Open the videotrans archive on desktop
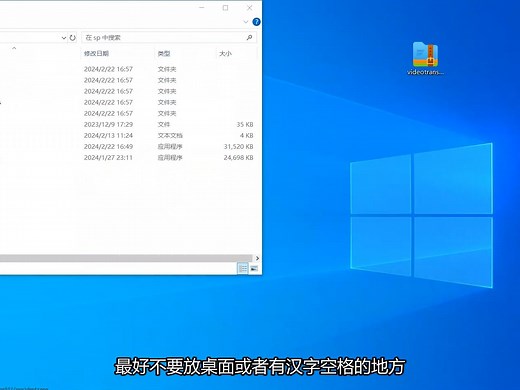Image resolution: width=520 pixels, height=390 pixels. [425, 58]
